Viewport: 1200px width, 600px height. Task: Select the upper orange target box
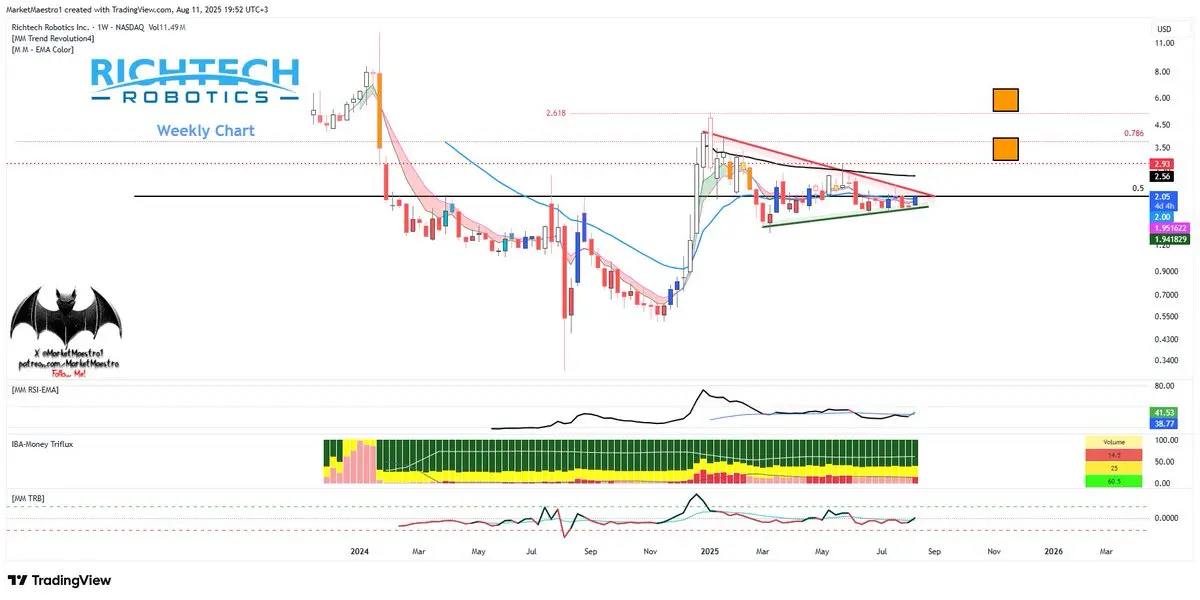[x=1005, y=100]
